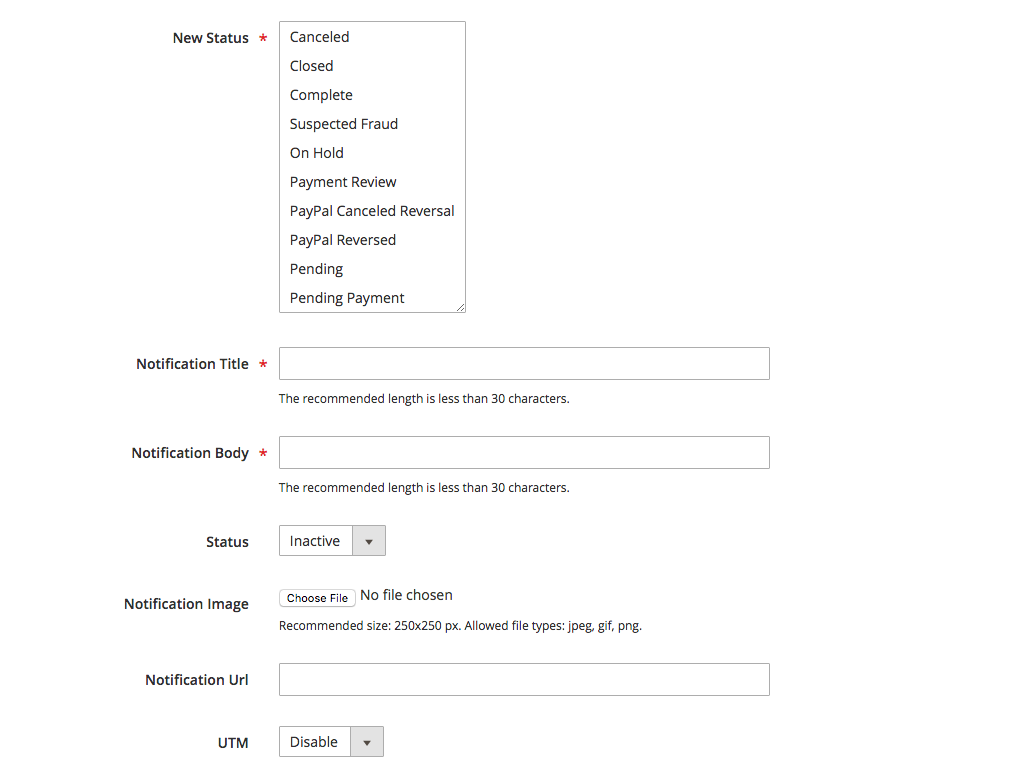The image size is (1024, 768).
Task: Click the New Status list resize handle
Action: click(x=460, y=308)
